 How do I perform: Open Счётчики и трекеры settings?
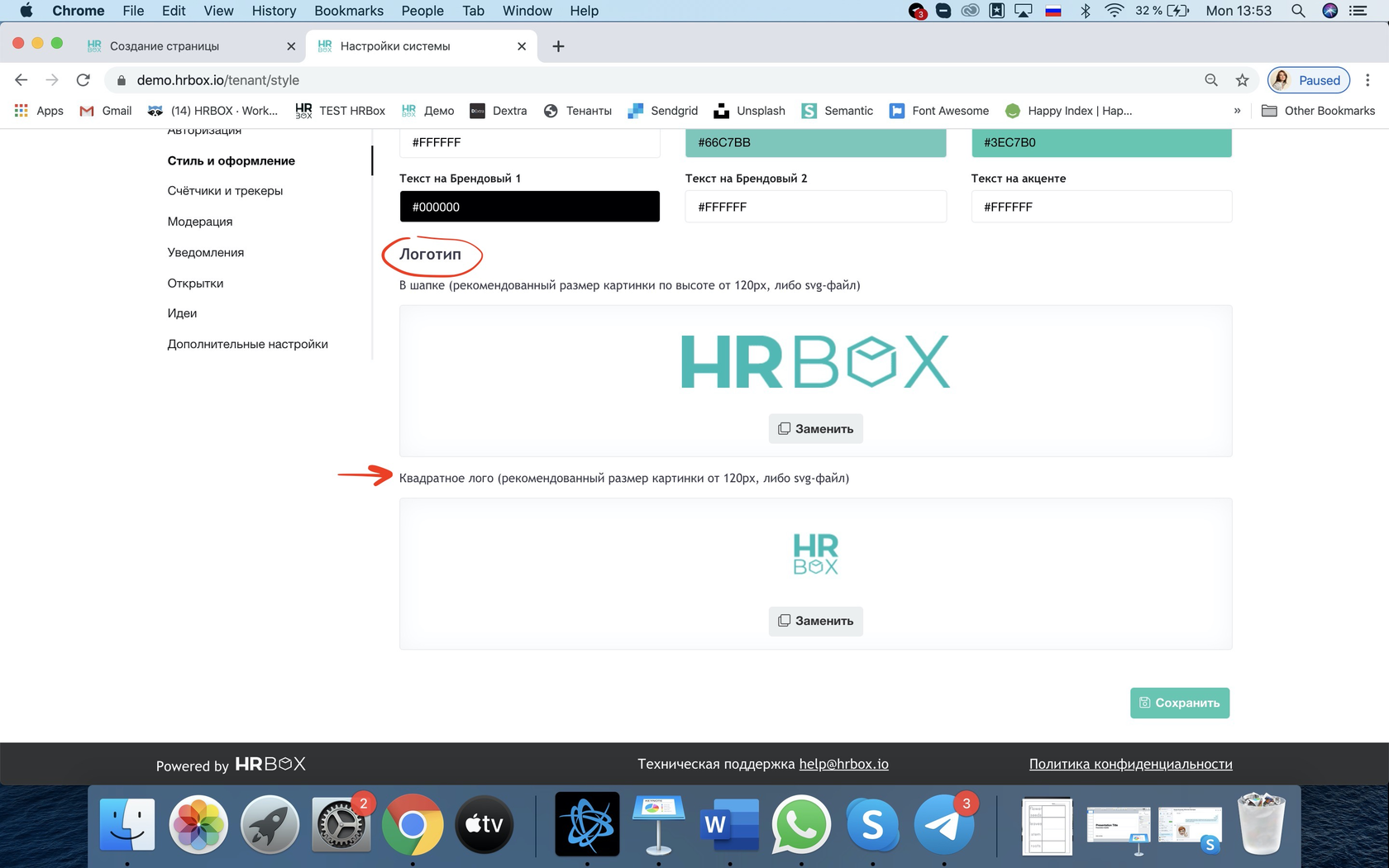[x=225, y=191]
